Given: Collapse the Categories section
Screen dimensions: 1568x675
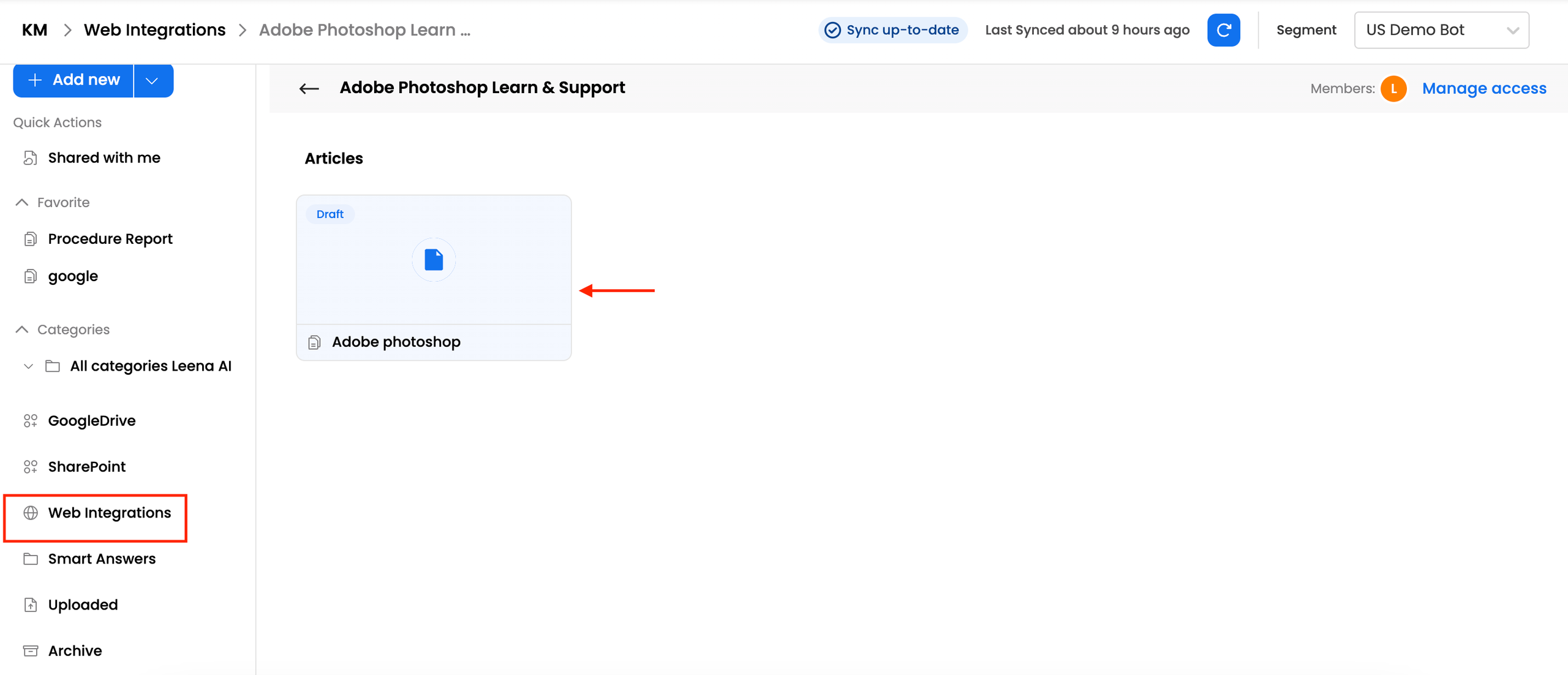Looking at the screenshot, I should (22, 330).
